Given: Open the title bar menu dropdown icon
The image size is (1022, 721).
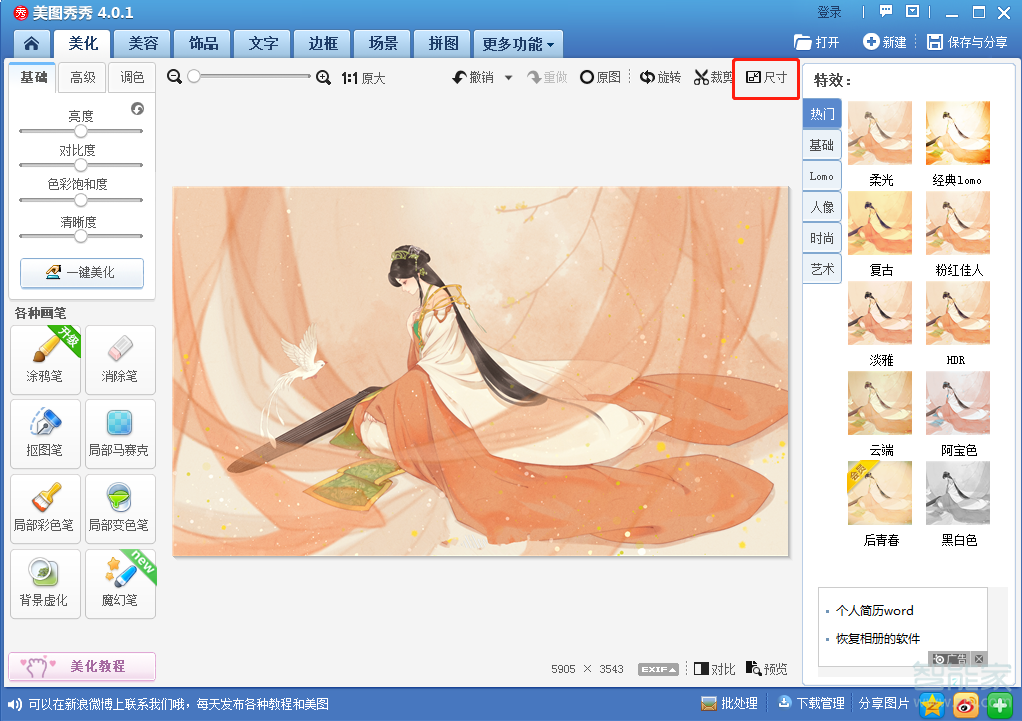Looking at the screenshot, I should pos(912,12).
